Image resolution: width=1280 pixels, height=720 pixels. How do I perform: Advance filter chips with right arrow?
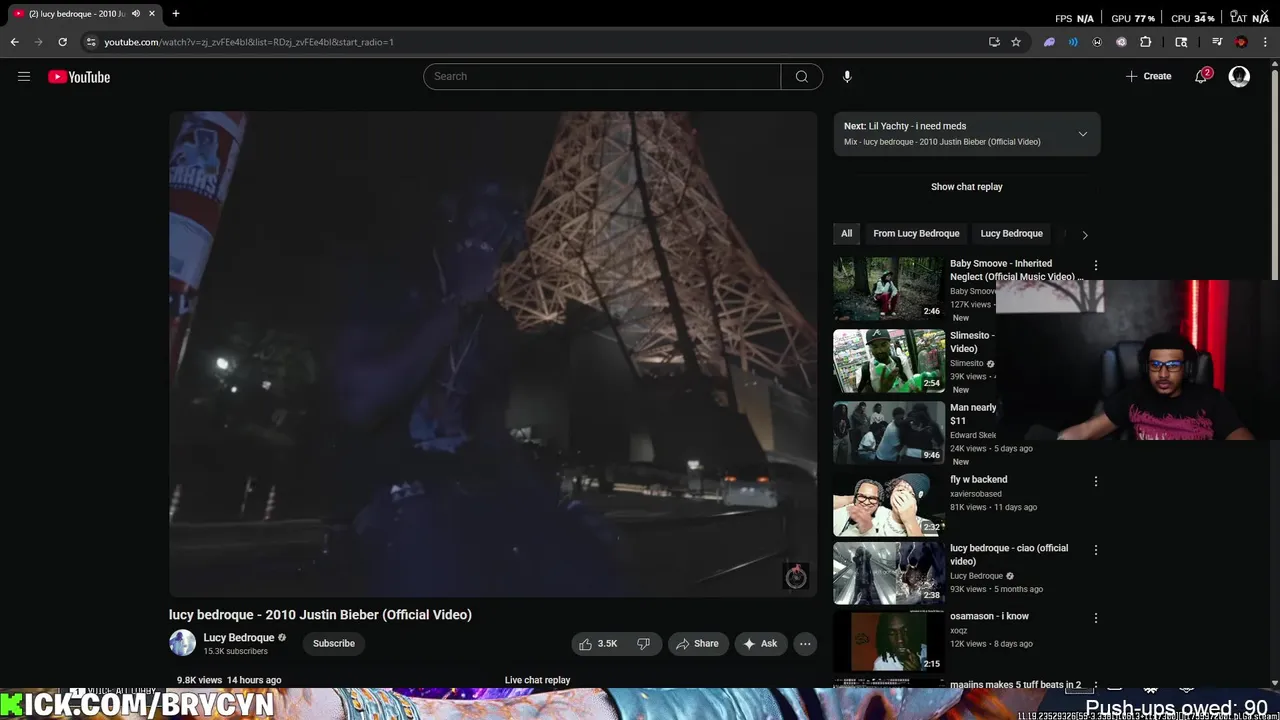[1085, 234]
